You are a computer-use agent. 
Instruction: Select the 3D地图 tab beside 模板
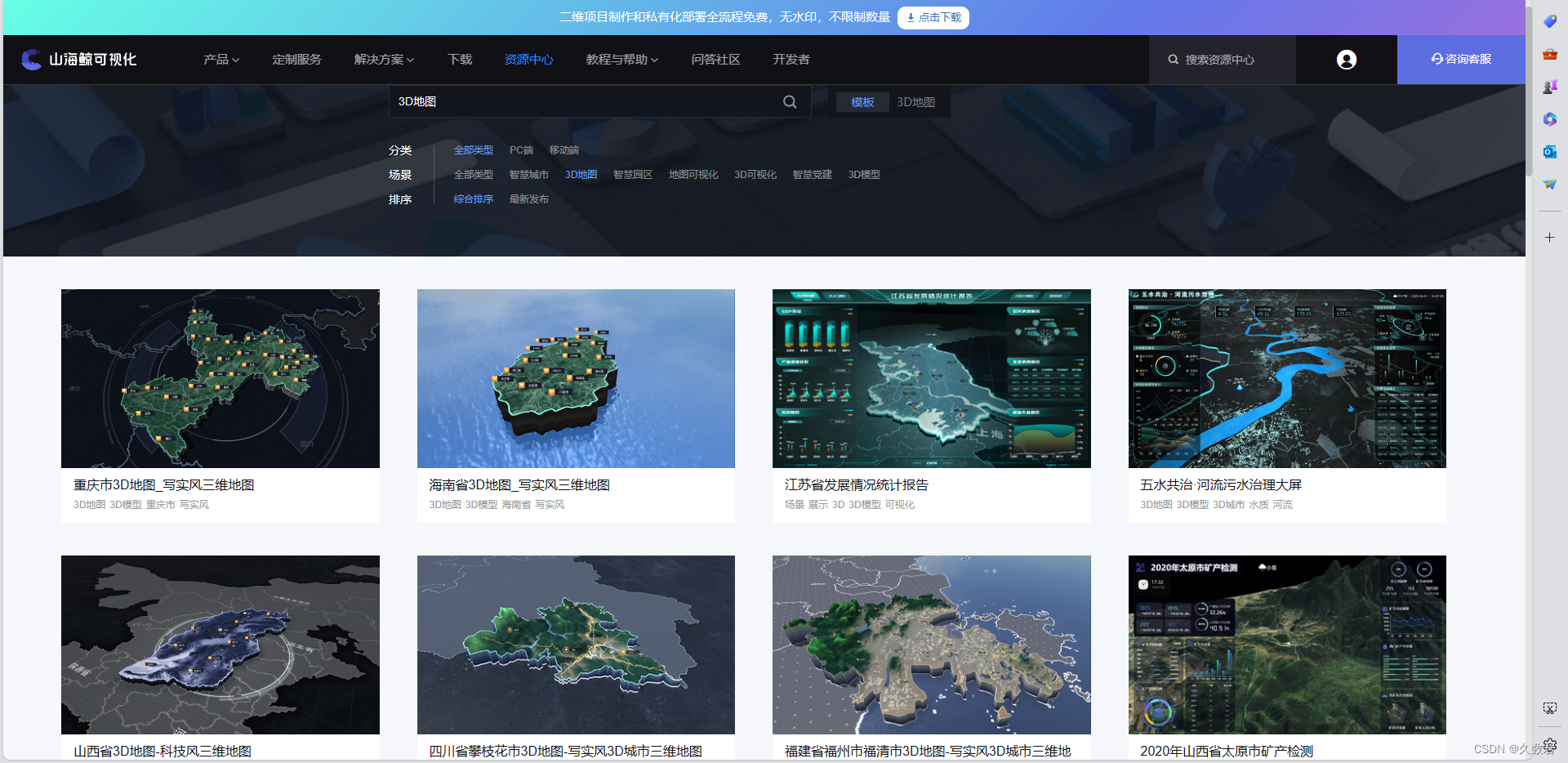pyautogui.click(x=916, y=102)
